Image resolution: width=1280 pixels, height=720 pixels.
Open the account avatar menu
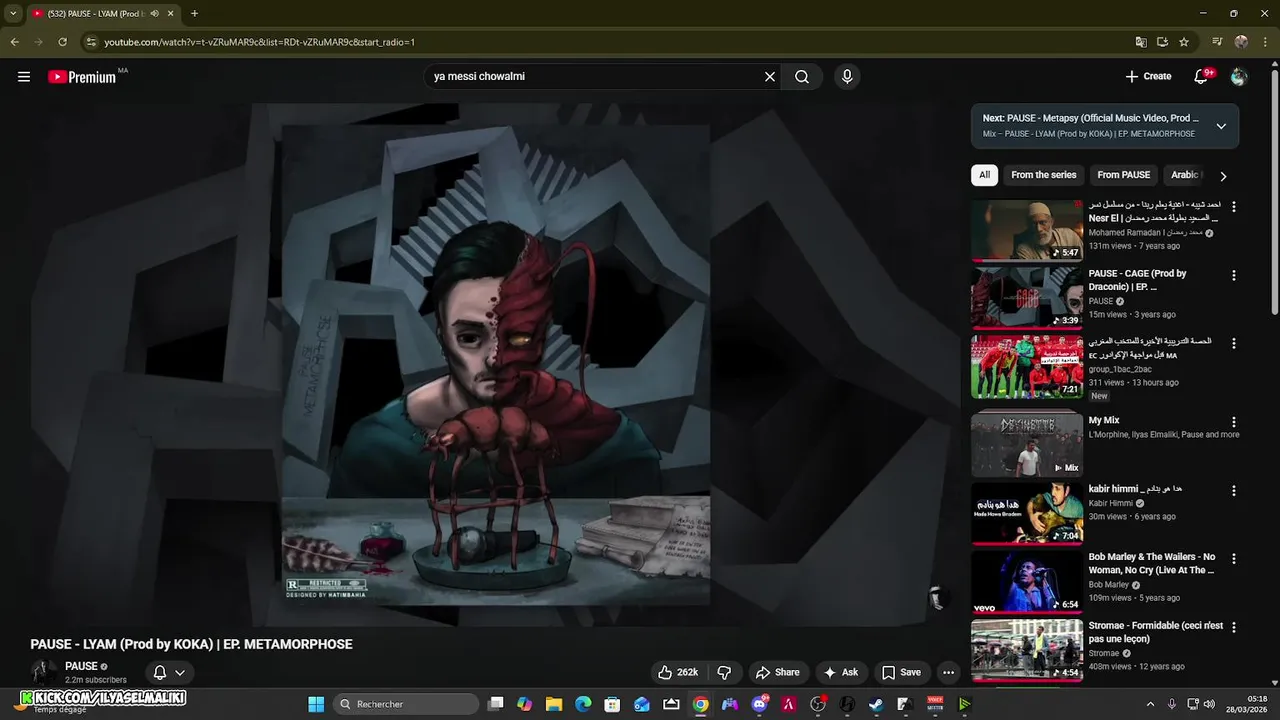[1239, 77]
